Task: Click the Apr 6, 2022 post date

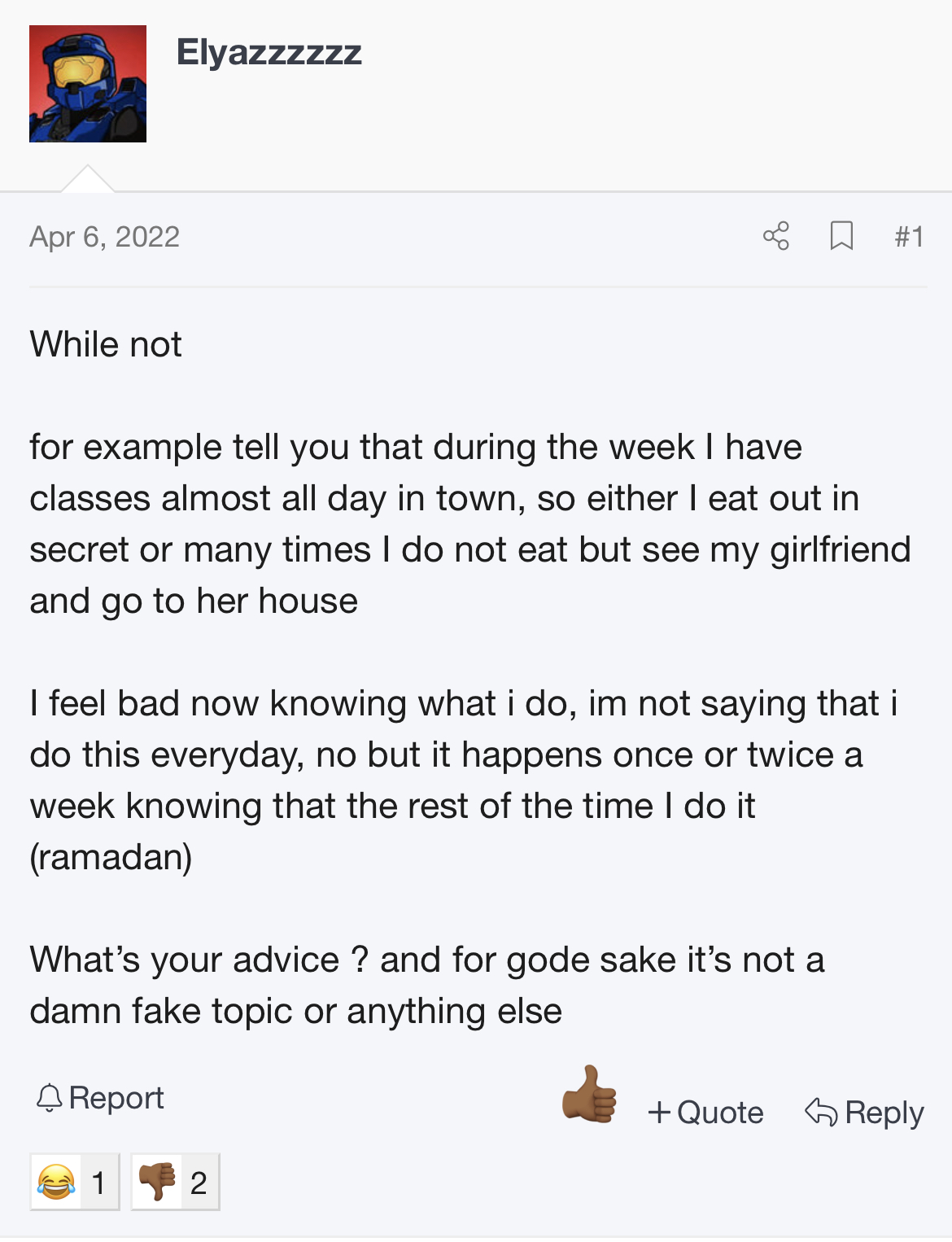Action: coord(104,237)
